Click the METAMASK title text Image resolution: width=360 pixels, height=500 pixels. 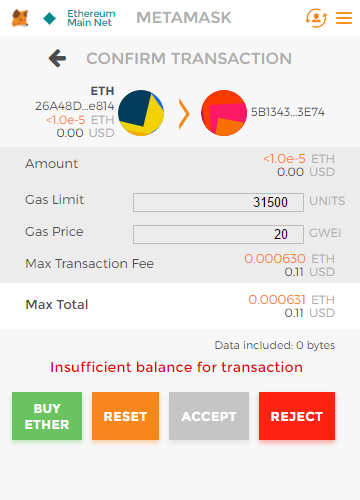pyautogui.click(x=184, y=18)
